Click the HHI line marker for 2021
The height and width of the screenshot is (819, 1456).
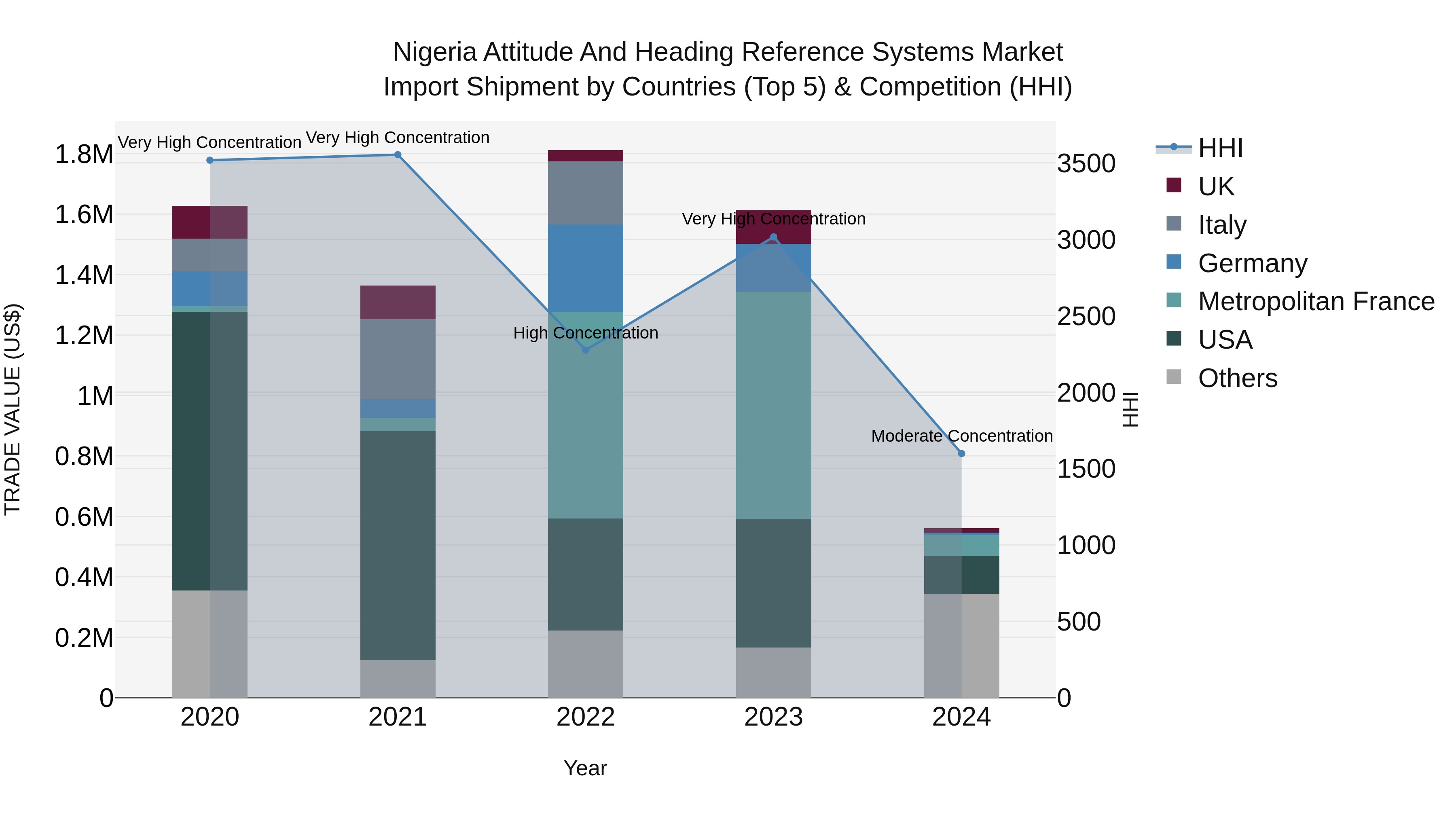coord(398,155)
